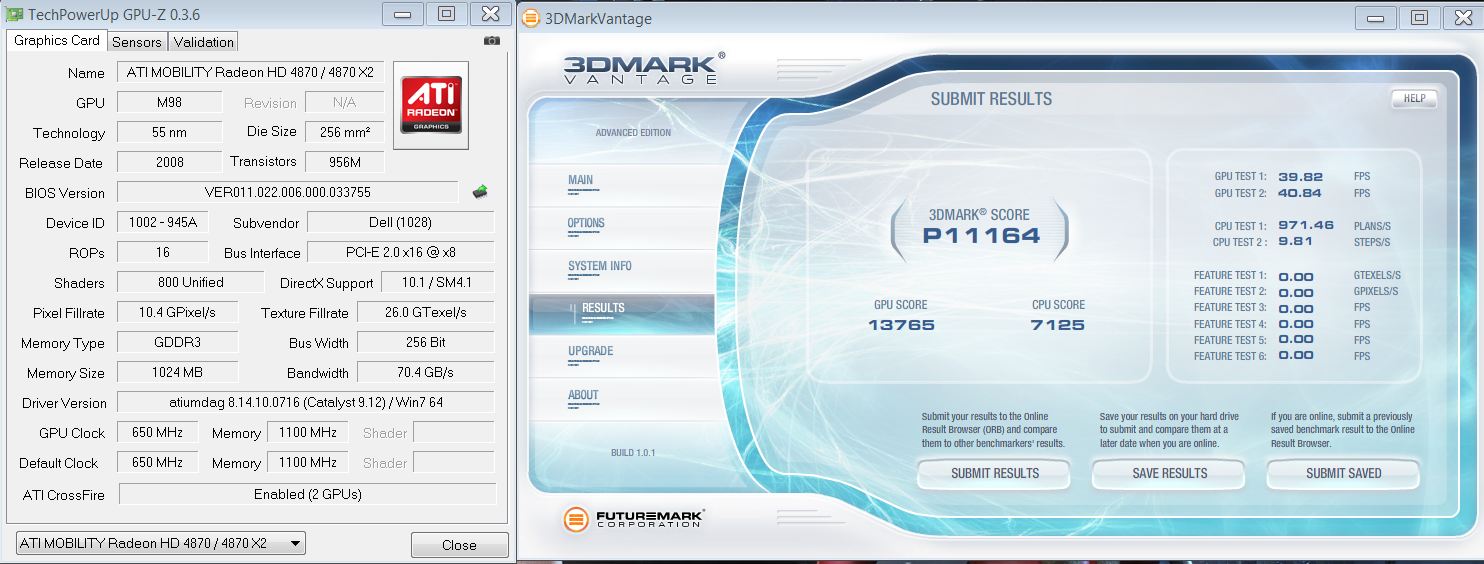This screenshot has height=564, width=1484.
Task: Click the SAVE RESULTS button
Action: [x=1169, y=474]
